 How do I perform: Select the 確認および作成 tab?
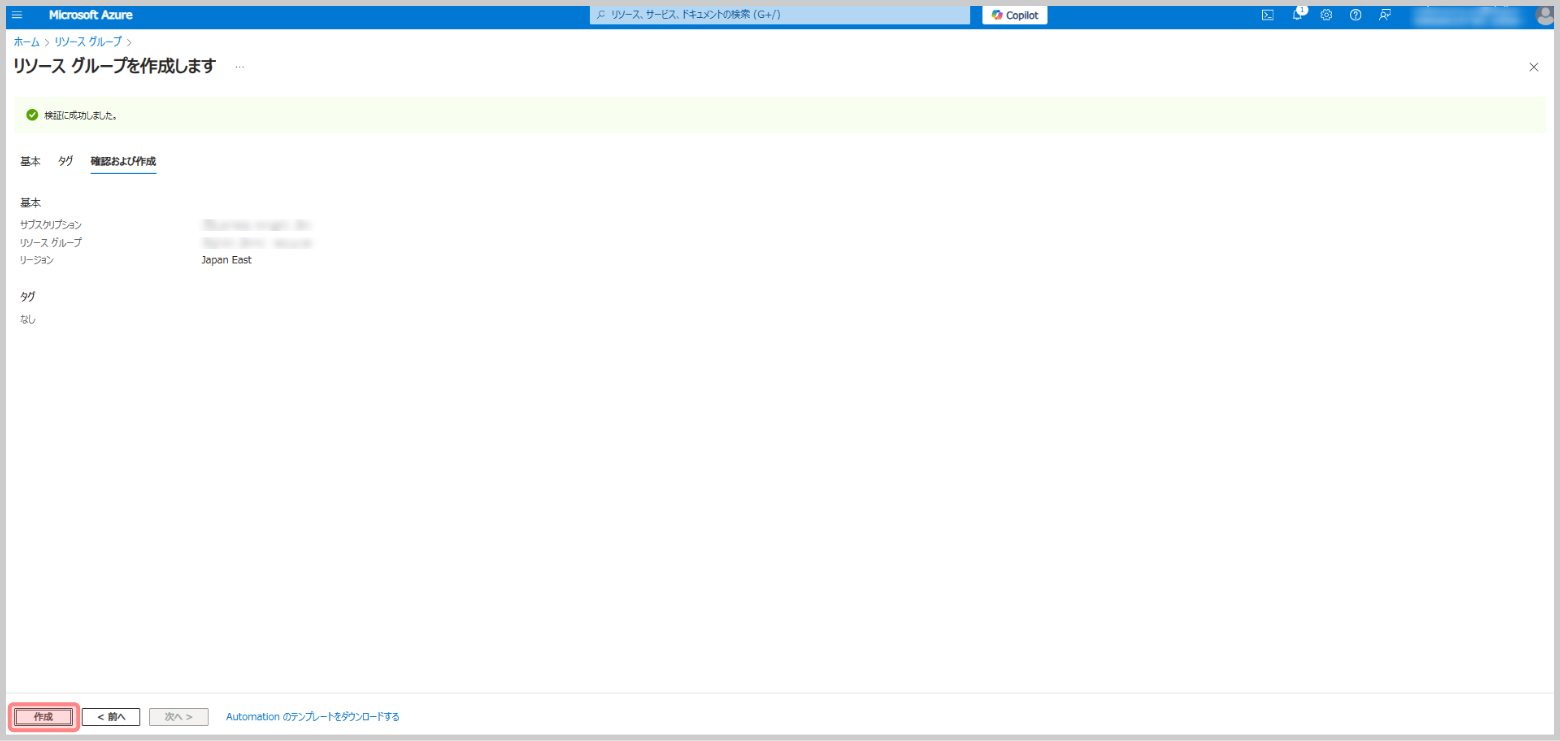point(123,161)
